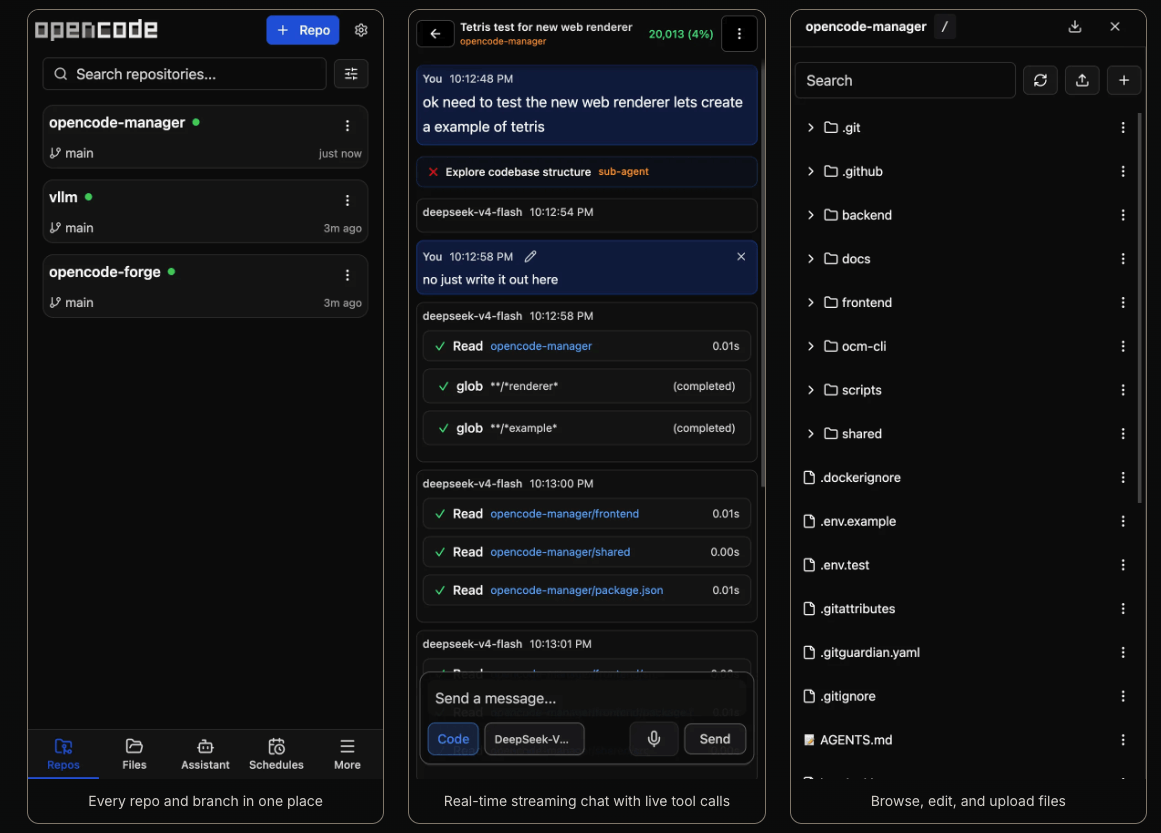Open opencode-manager repo options menu
This screenshot has height=833, width=1161.
coord(347,126)
